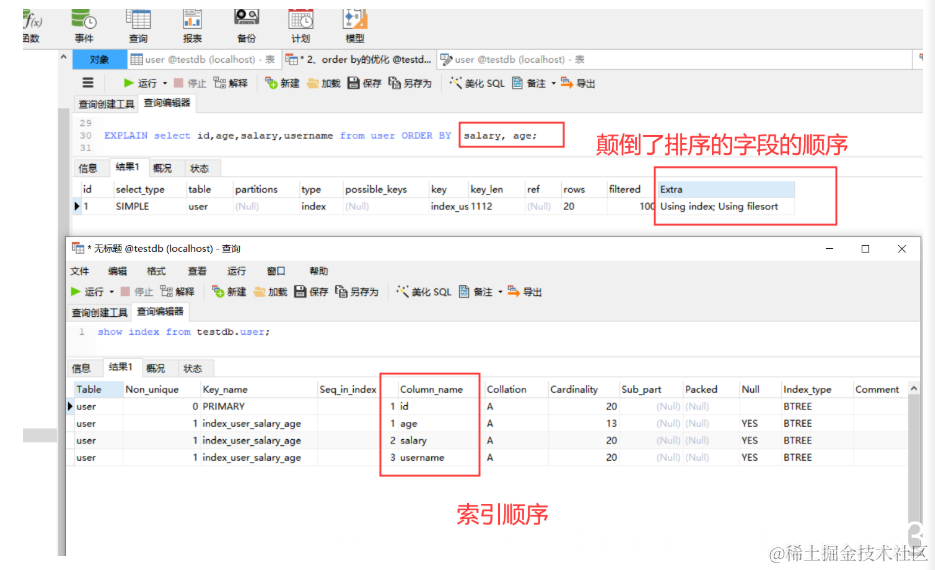935x570 pixels.
Task: Open 状态 status tab in main window
Action: click(199, 169)
